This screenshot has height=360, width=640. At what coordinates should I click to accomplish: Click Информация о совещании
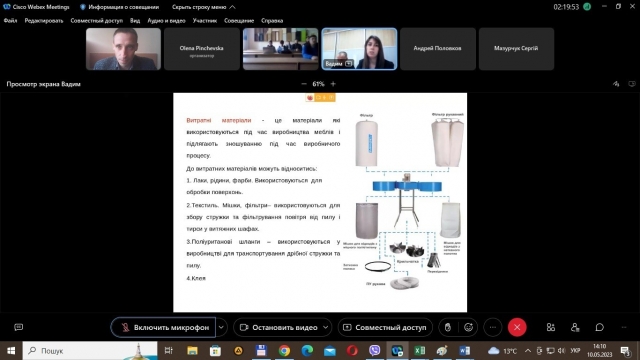tap(119, 7)
